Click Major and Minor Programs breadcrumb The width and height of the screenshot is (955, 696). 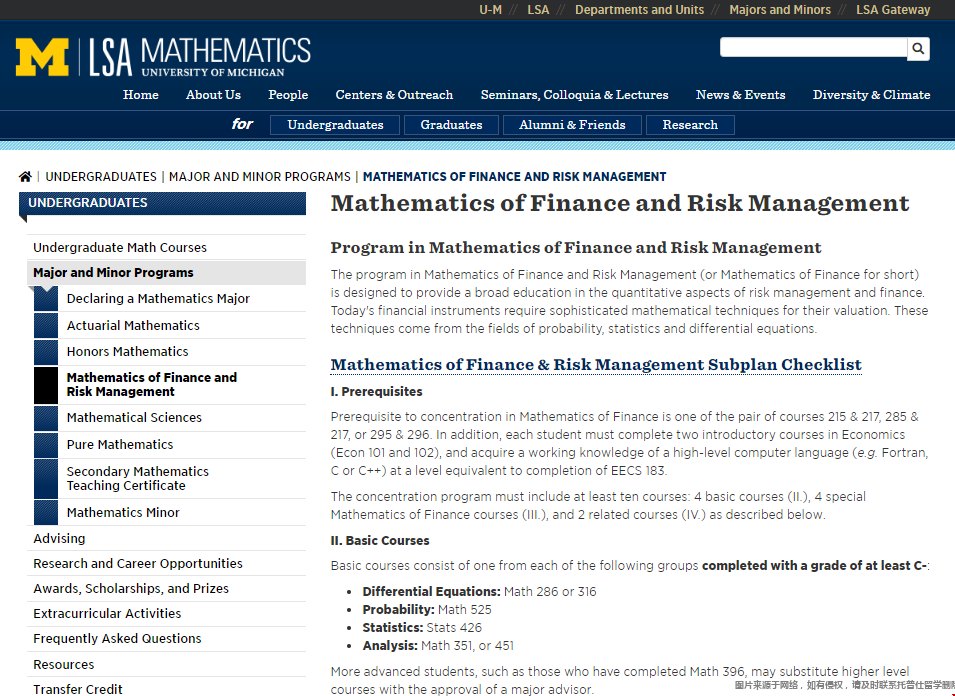(x=259, y=177)
